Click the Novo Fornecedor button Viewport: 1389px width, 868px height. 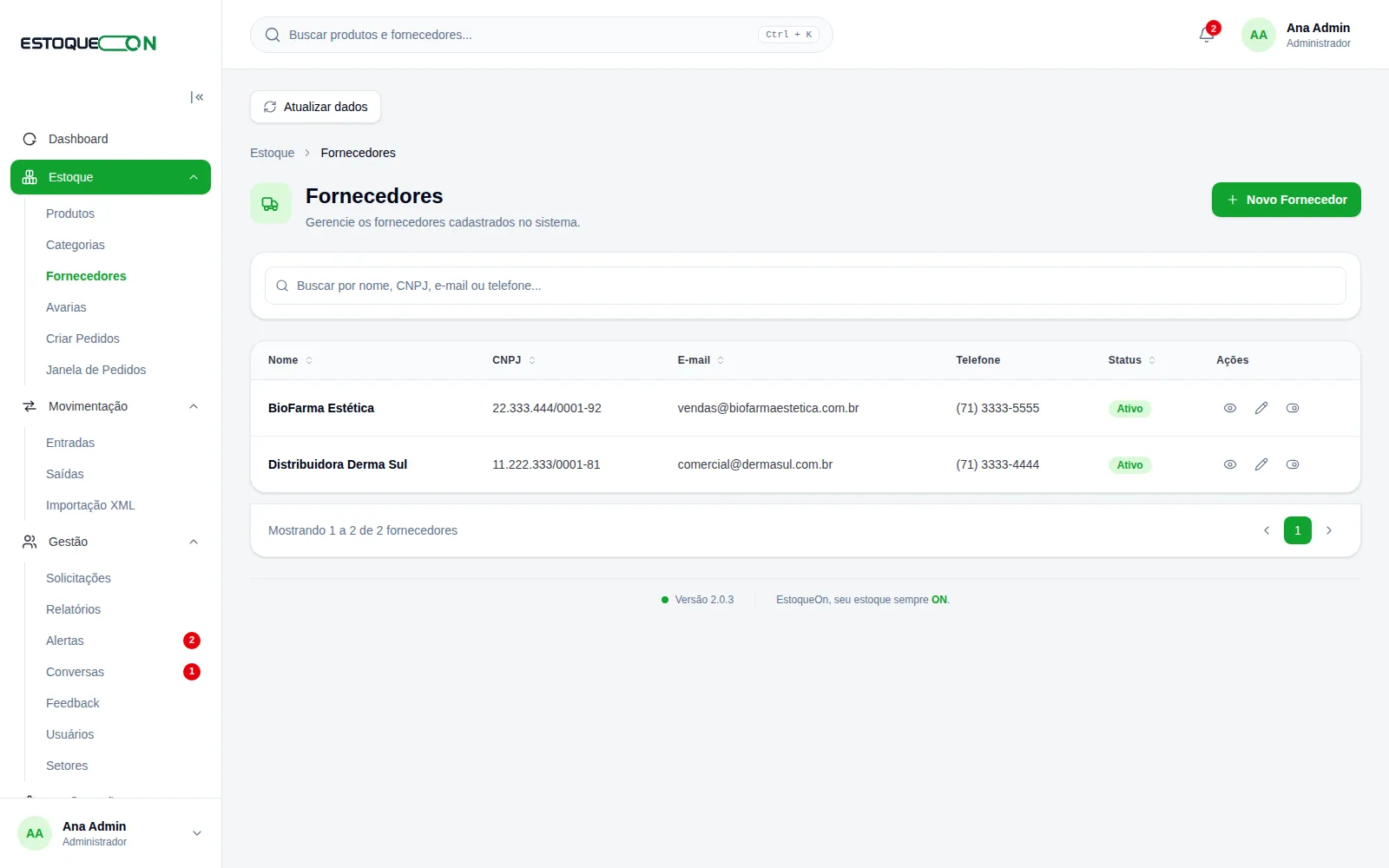coord(1287,200)
